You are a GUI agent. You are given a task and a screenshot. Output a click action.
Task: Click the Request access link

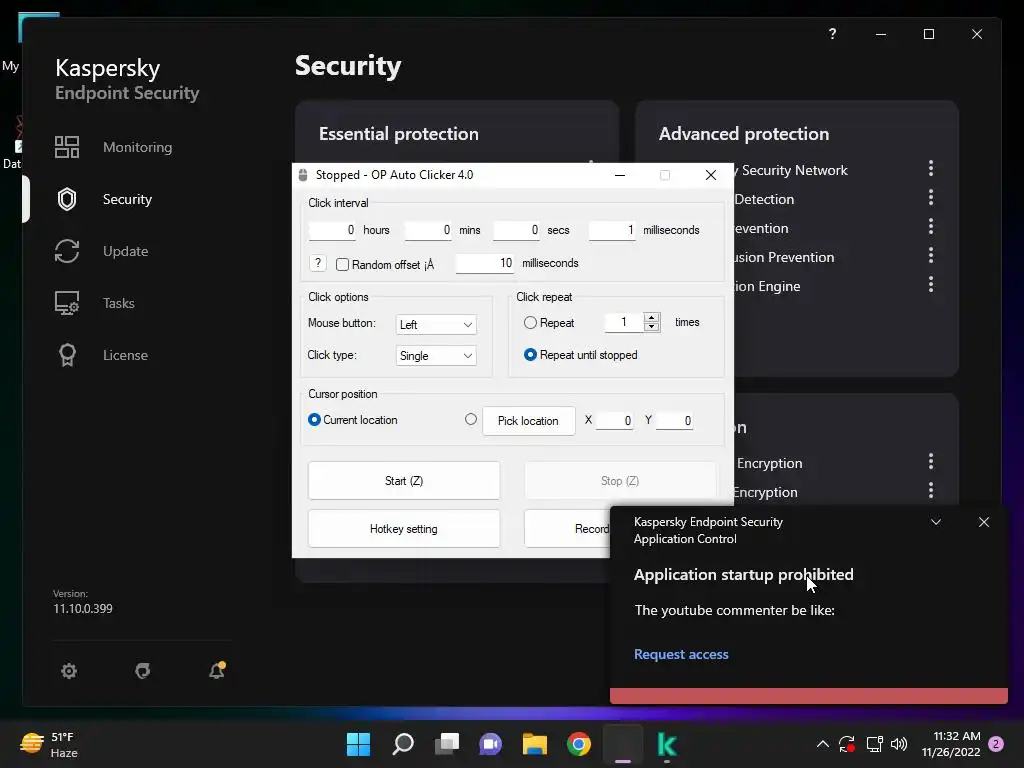[681, 654]
